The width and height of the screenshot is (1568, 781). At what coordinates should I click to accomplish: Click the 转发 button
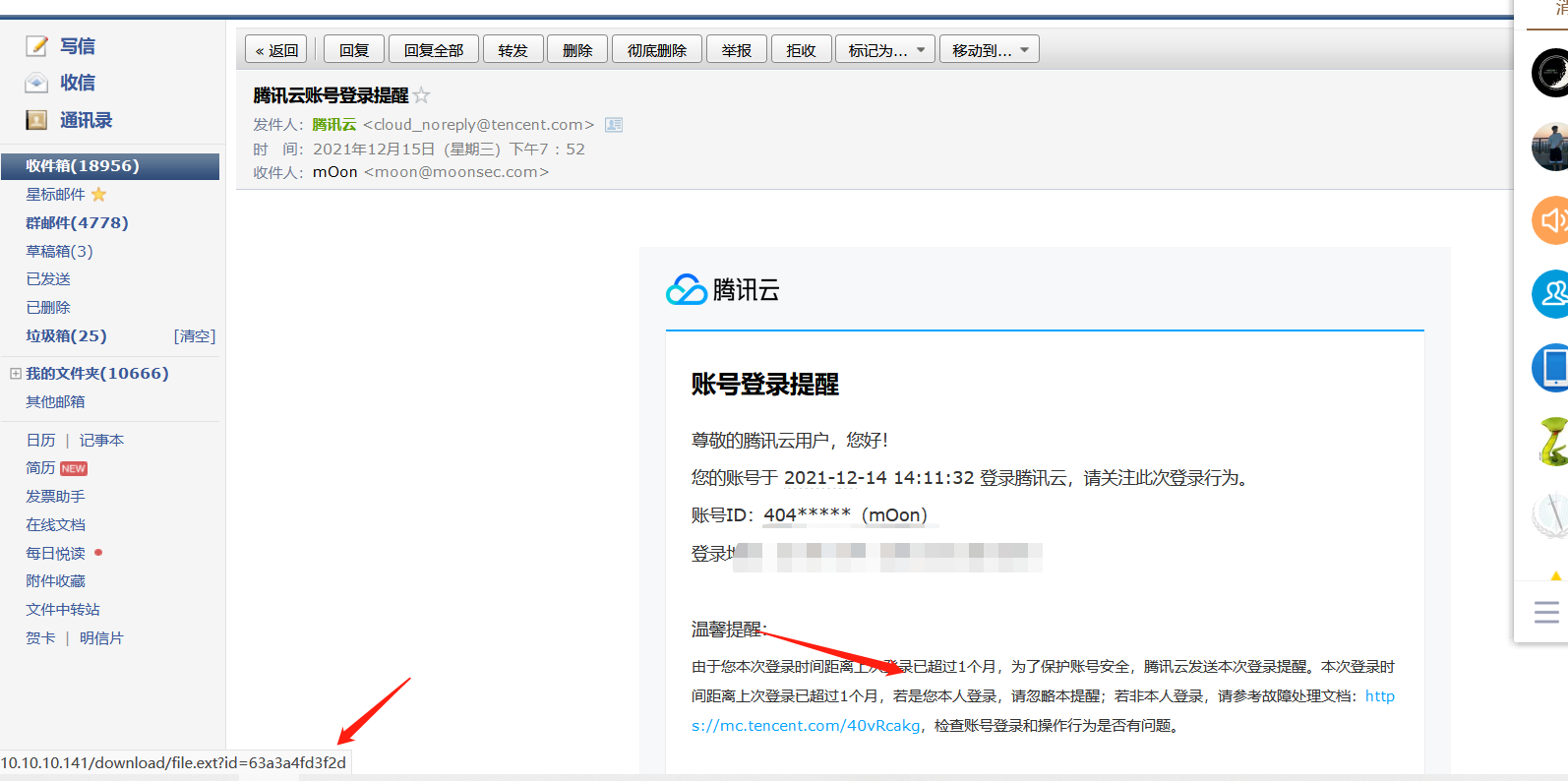pyautogui.click(x=513, y=50)
